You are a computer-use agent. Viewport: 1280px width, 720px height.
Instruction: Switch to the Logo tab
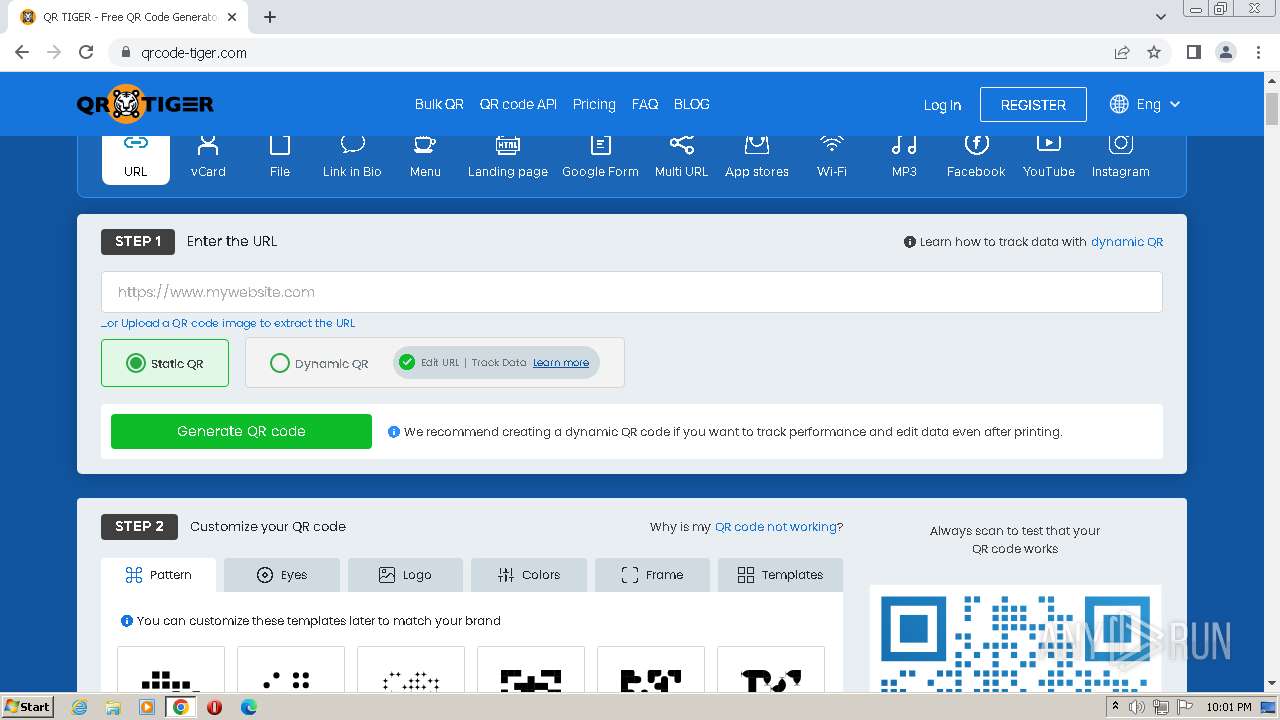[405, 575]
